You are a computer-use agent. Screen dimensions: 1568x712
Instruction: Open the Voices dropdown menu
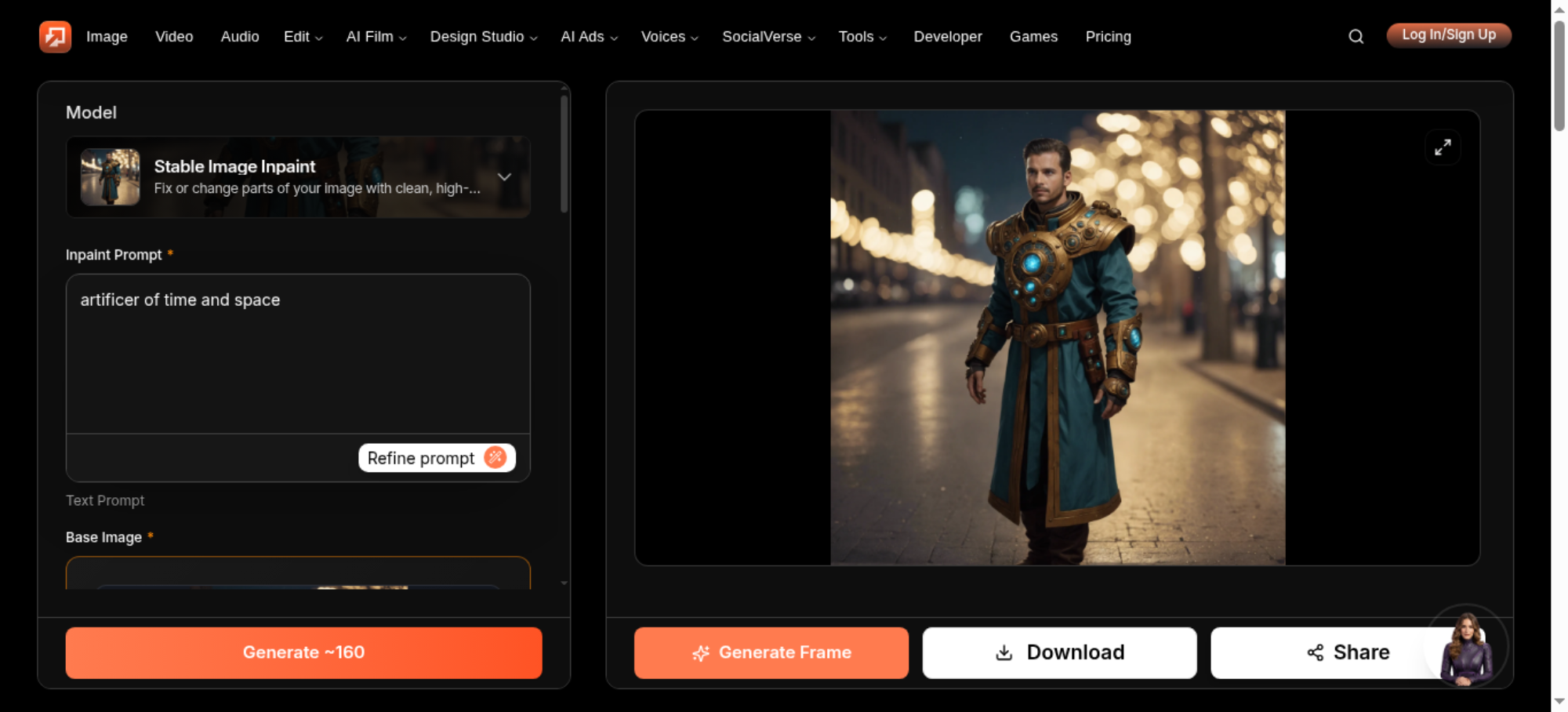pos(669,37)
